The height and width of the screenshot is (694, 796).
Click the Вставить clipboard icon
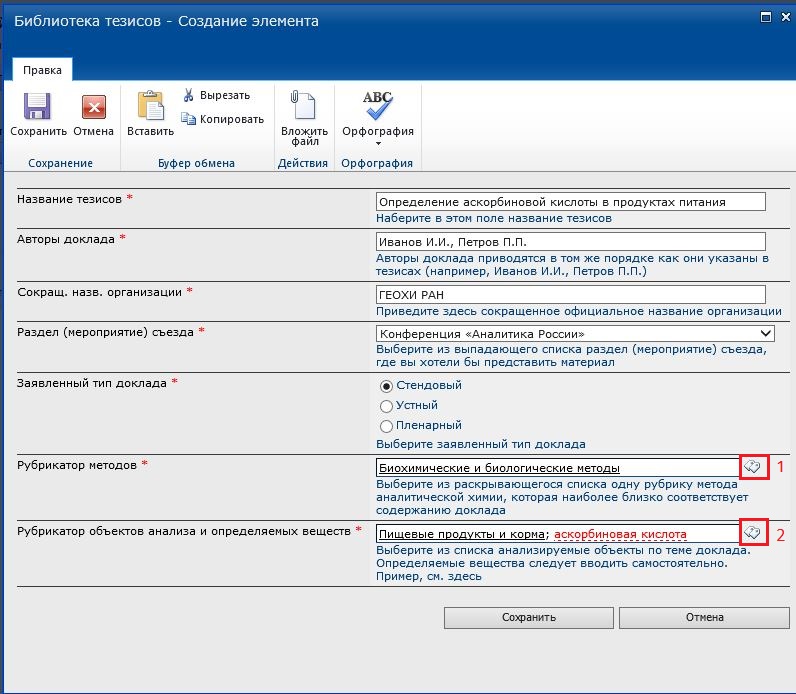point(150,106)
